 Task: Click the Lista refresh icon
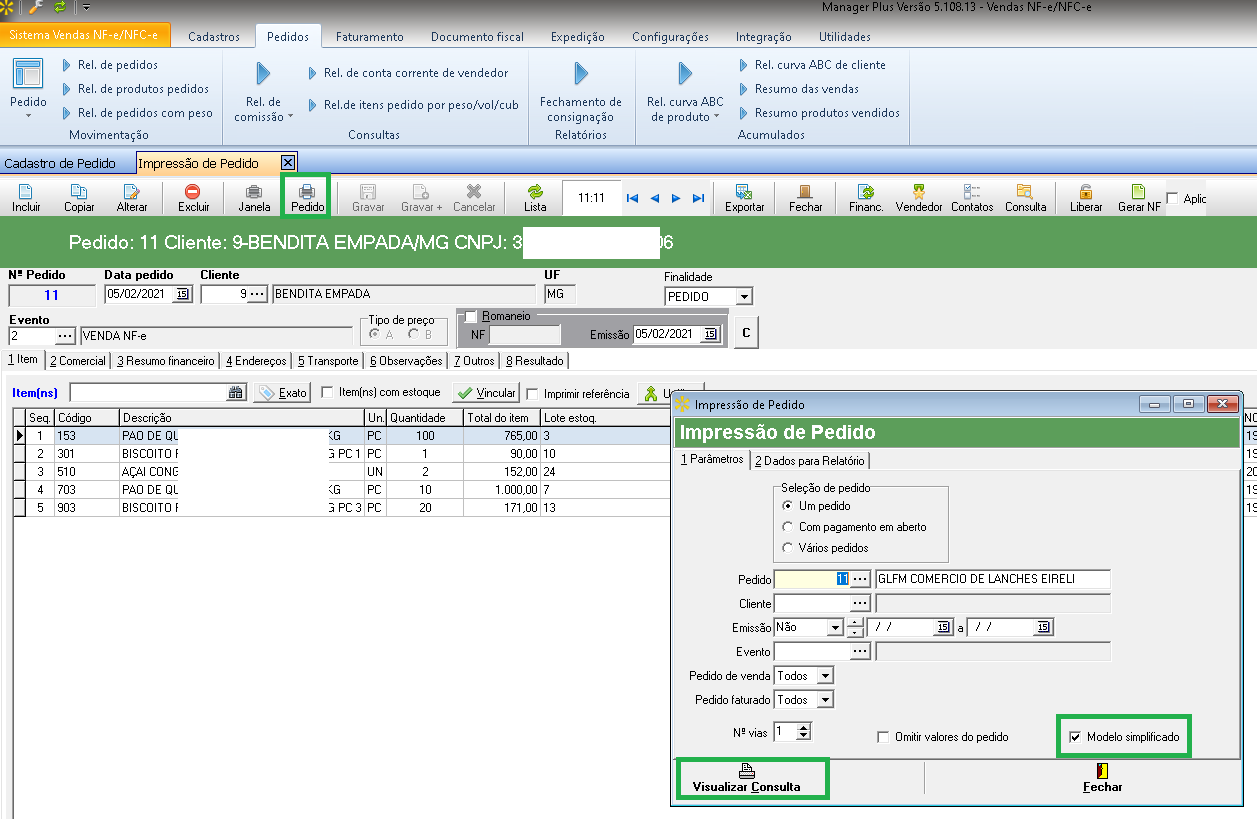(535, 197)
